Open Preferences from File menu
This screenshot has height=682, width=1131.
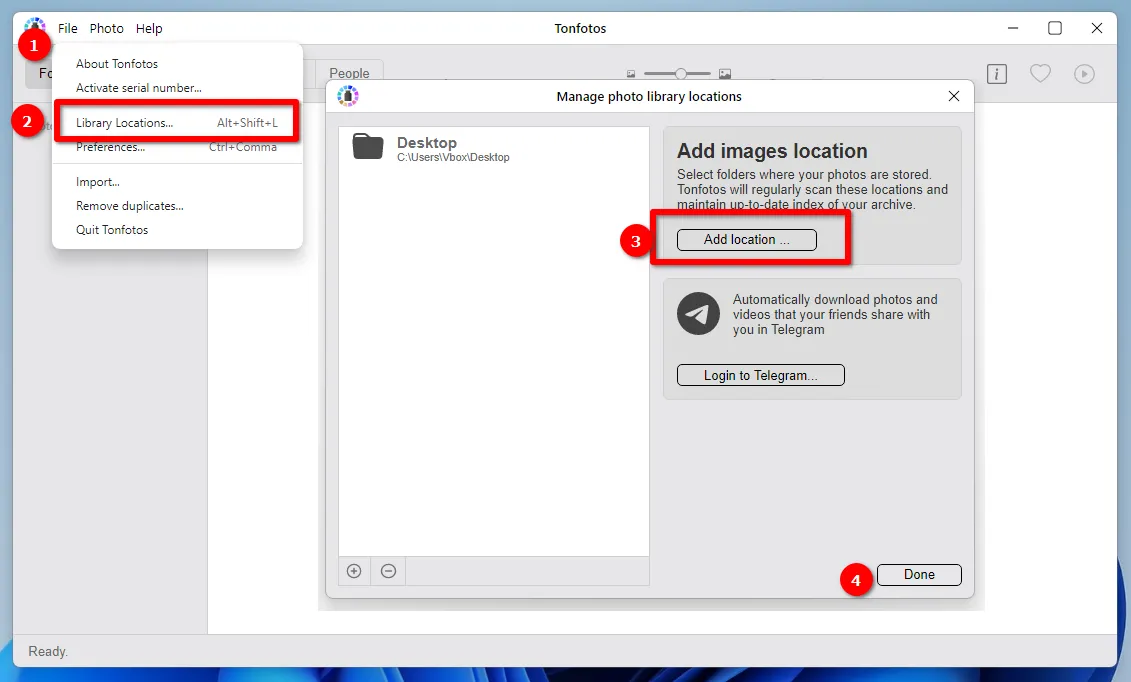tap(177, 147)
